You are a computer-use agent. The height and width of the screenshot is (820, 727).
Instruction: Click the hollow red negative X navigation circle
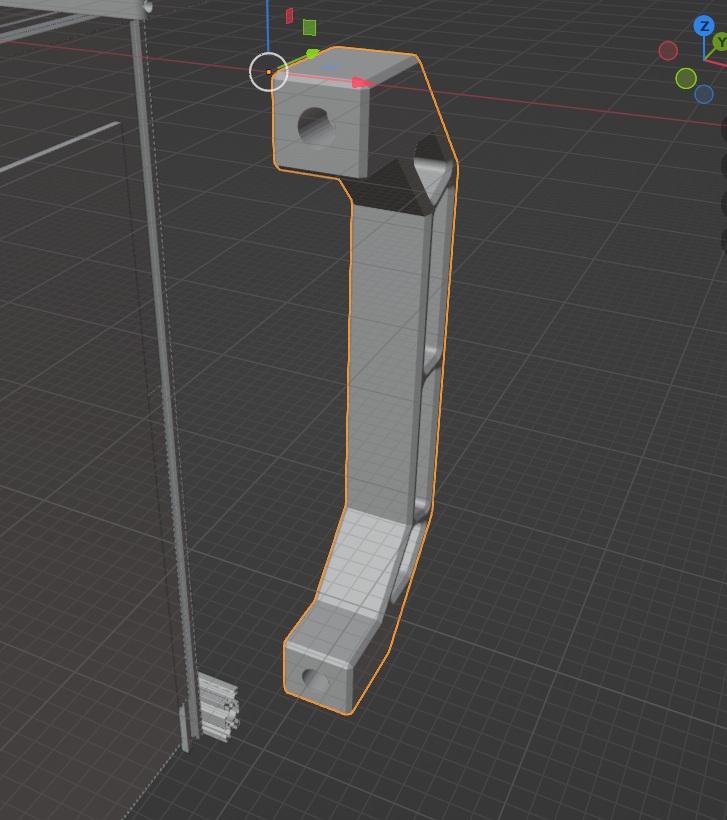click(x=668, y=51)
